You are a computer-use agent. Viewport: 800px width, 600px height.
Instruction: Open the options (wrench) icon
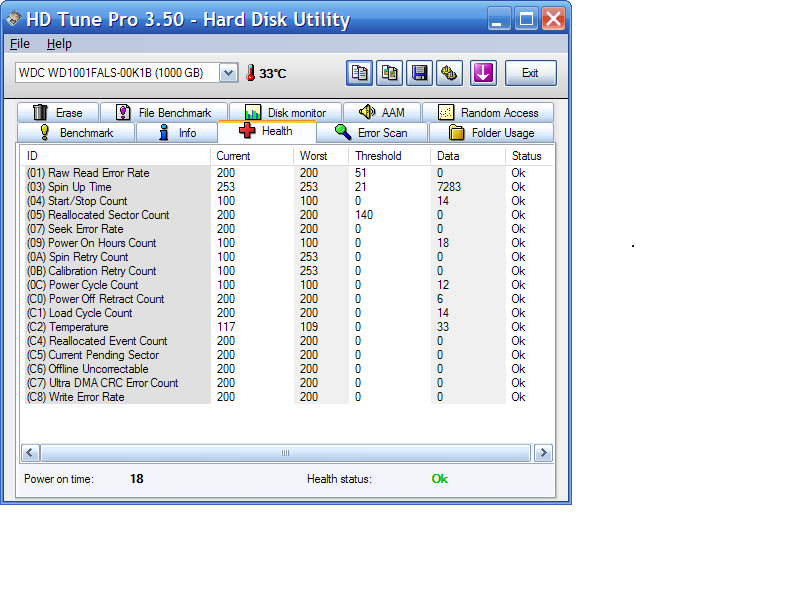pos(450,73)
